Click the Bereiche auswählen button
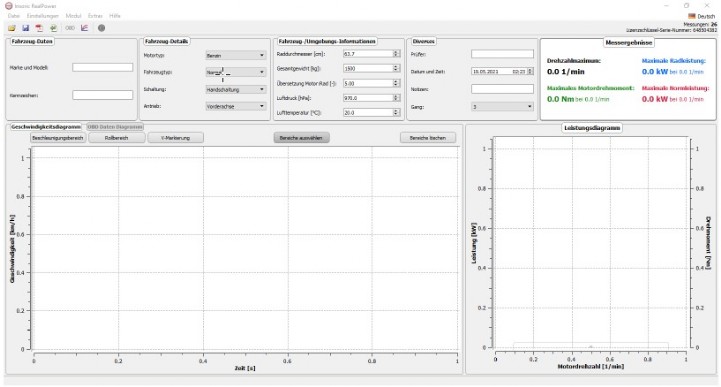This screenshot has width=721, height=387. pos(301,138)
